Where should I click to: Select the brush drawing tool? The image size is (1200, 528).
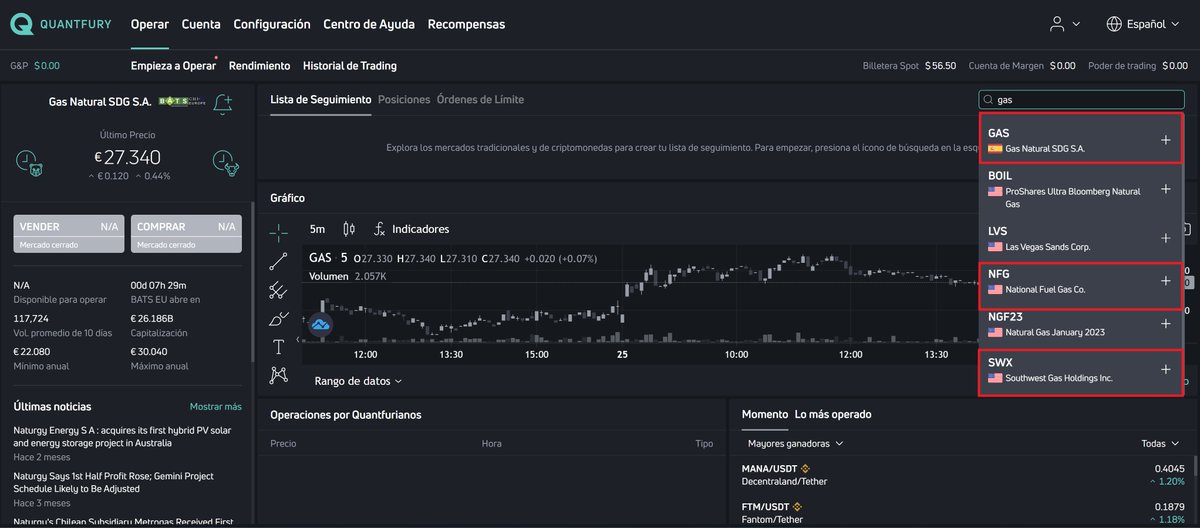(279, 319)
